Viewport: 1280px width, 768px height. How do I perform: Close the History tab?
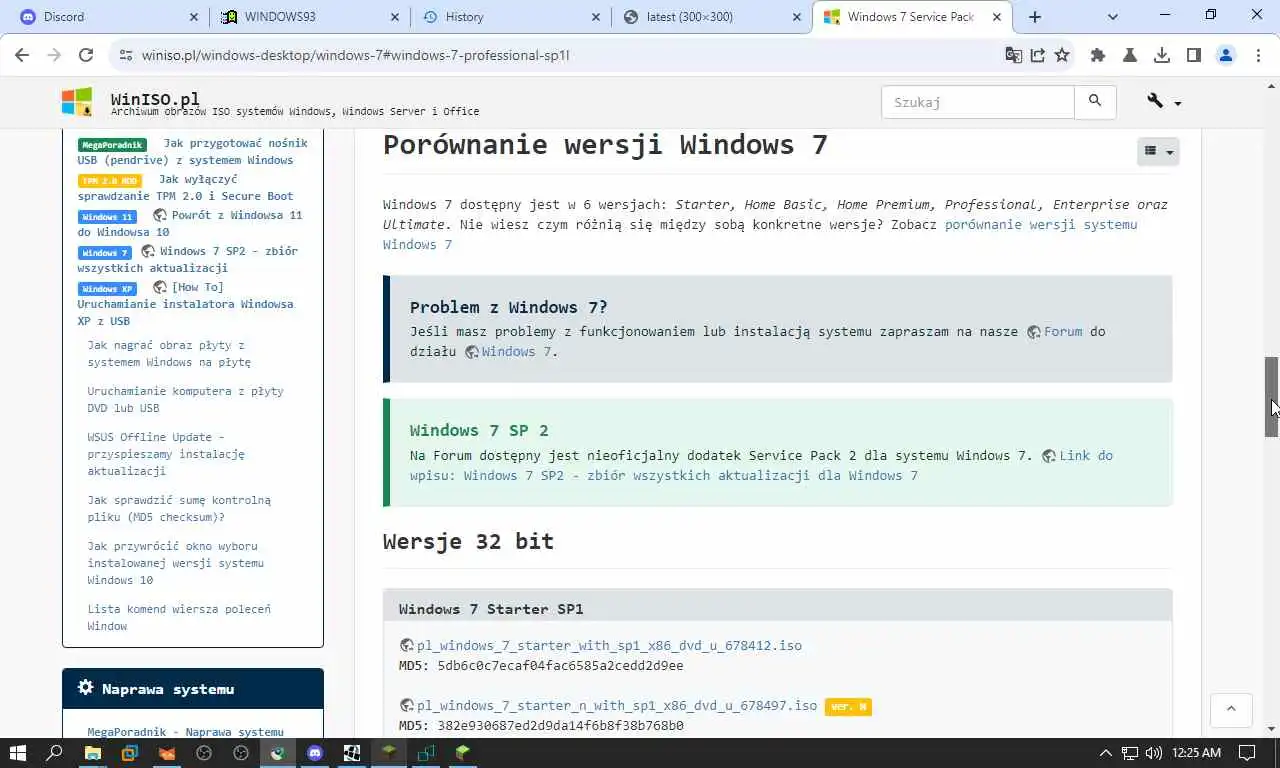[x=596, y=16]
